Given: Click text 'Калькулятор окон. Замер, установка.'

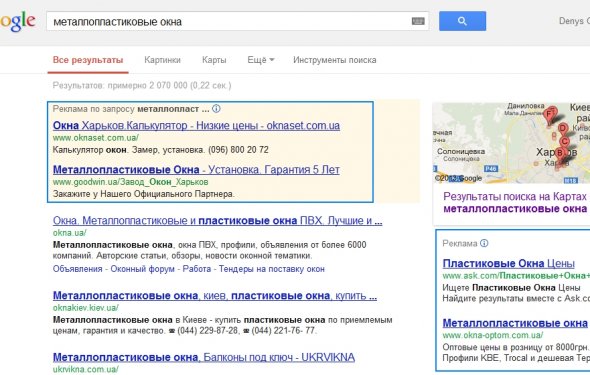Looking at the screenshot, I should click(x=129, y=150).
